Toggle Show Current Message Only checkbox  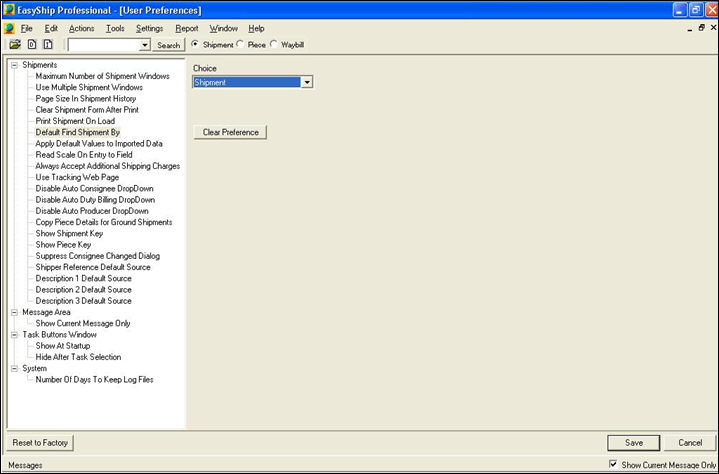(613, 464)
